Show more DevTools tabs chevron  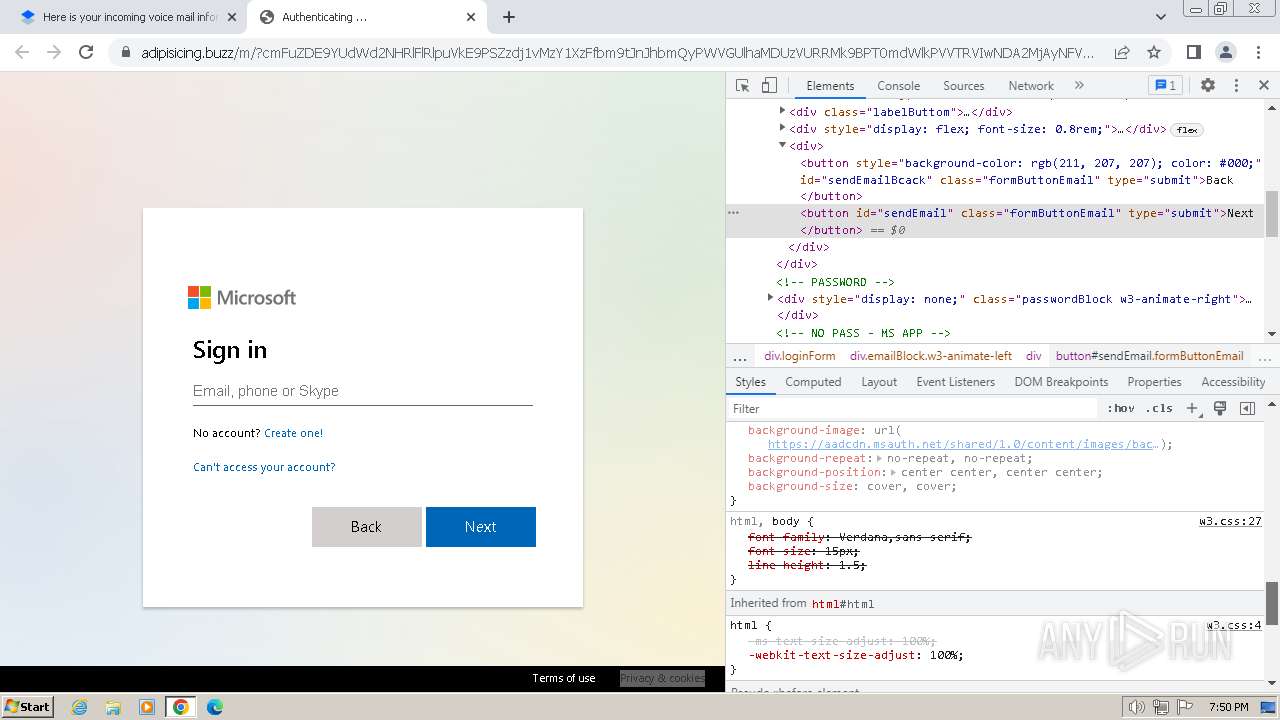pyautogui.click(x=1079, y=86)
